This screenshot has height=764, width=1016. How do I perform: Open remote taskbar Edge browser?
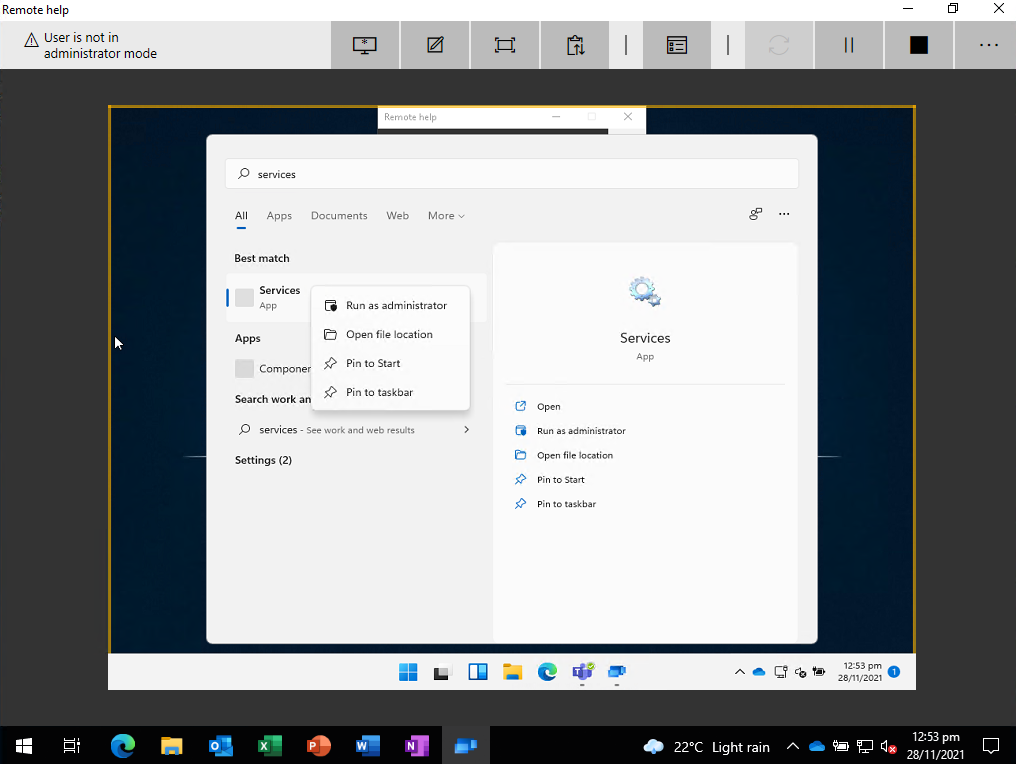coord(547,672)
